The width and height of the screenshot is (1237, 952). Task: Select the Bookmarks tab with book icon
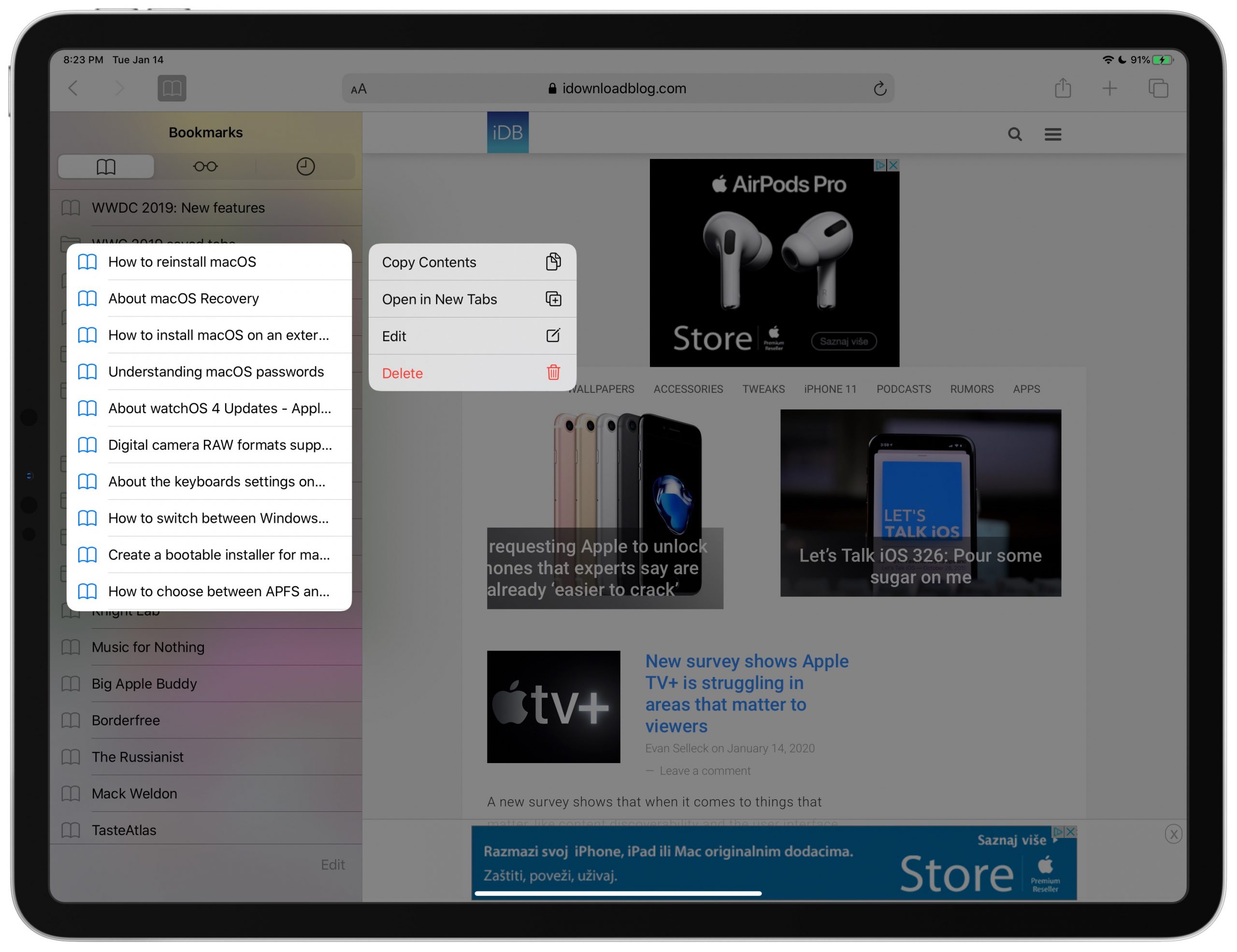pos(106,167)
